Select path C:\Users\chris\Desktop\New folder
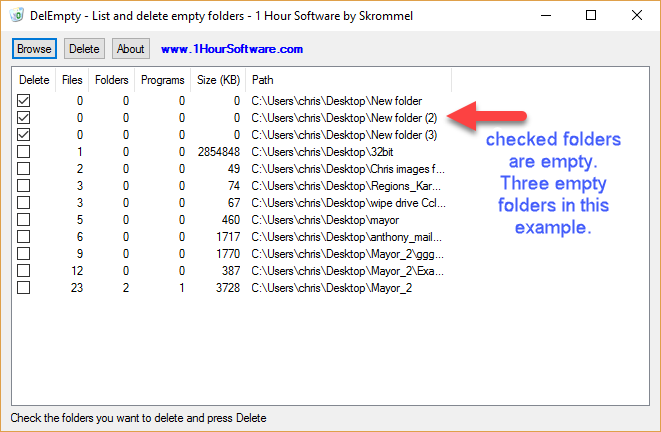 pos(336,101)
